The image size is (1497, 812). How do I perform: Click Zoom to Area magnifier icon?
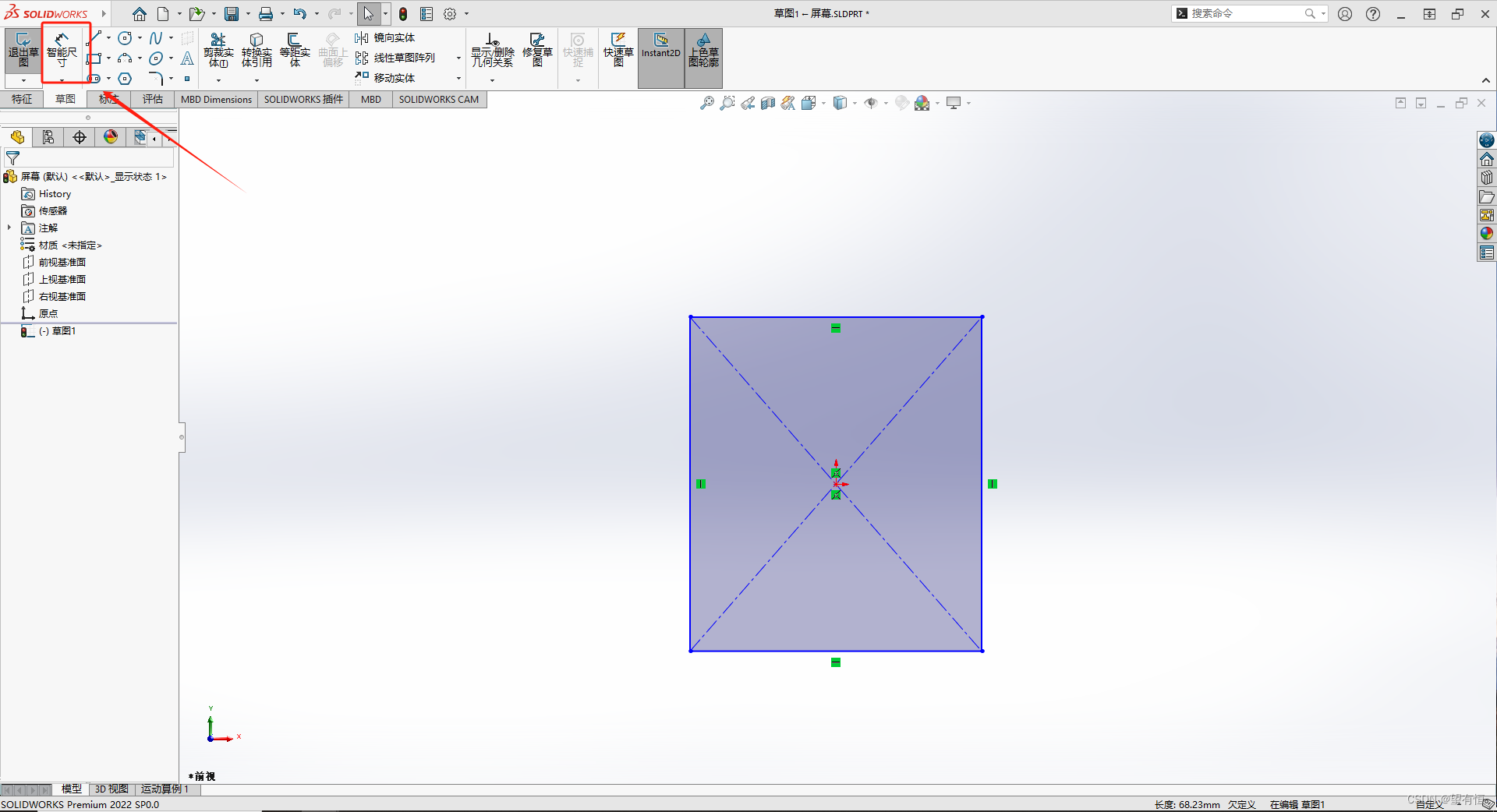(727, 103)
